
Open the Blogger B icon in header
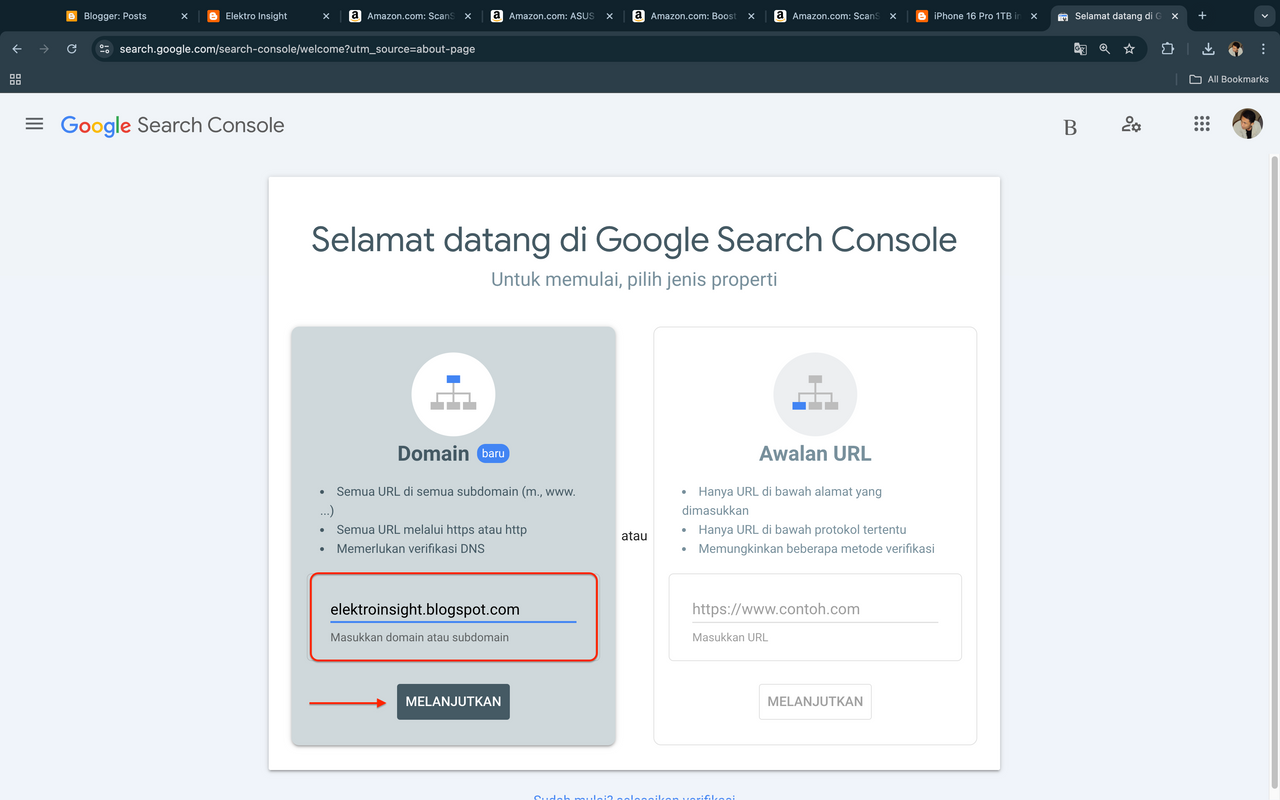click(x=1070, y=127)
